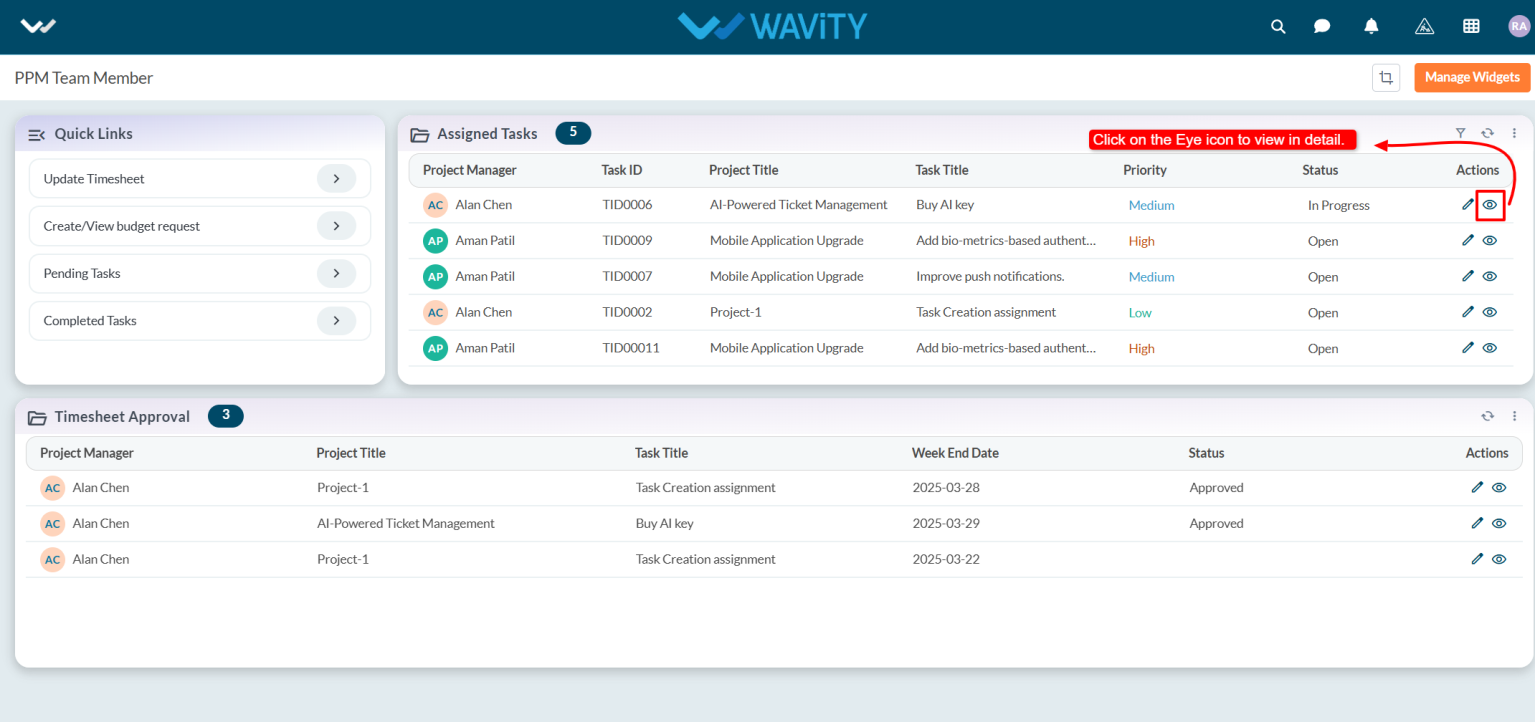
Task: Open the RA user avatar menu
Action: 1519,27
